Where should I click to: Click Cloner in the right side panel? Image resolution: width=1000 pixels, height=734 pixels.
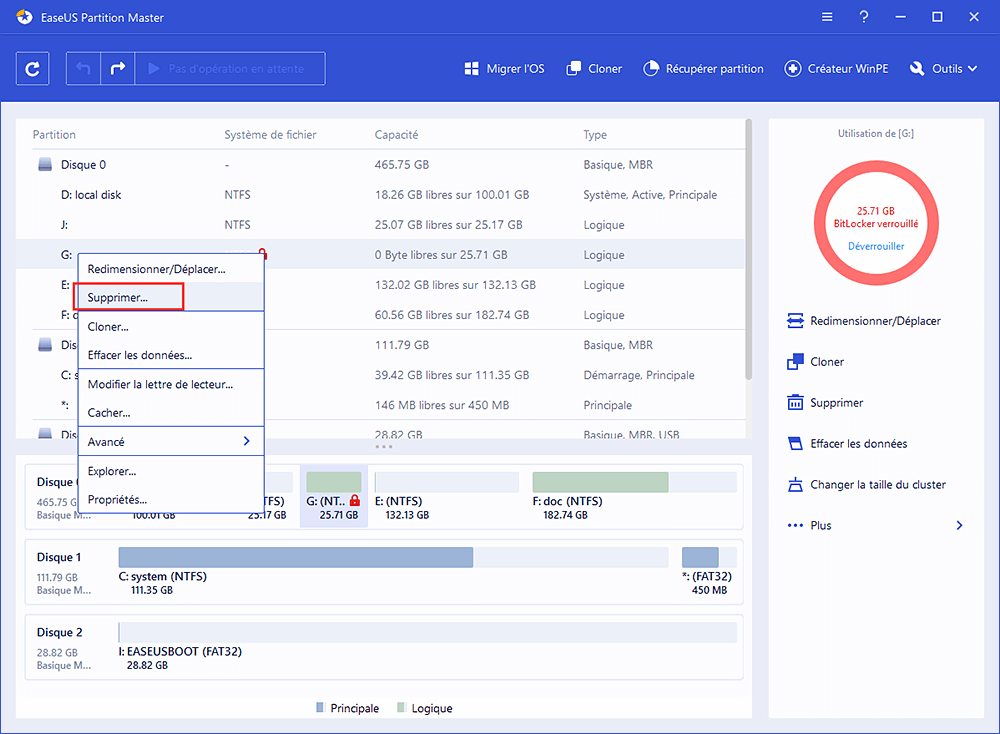816,362
